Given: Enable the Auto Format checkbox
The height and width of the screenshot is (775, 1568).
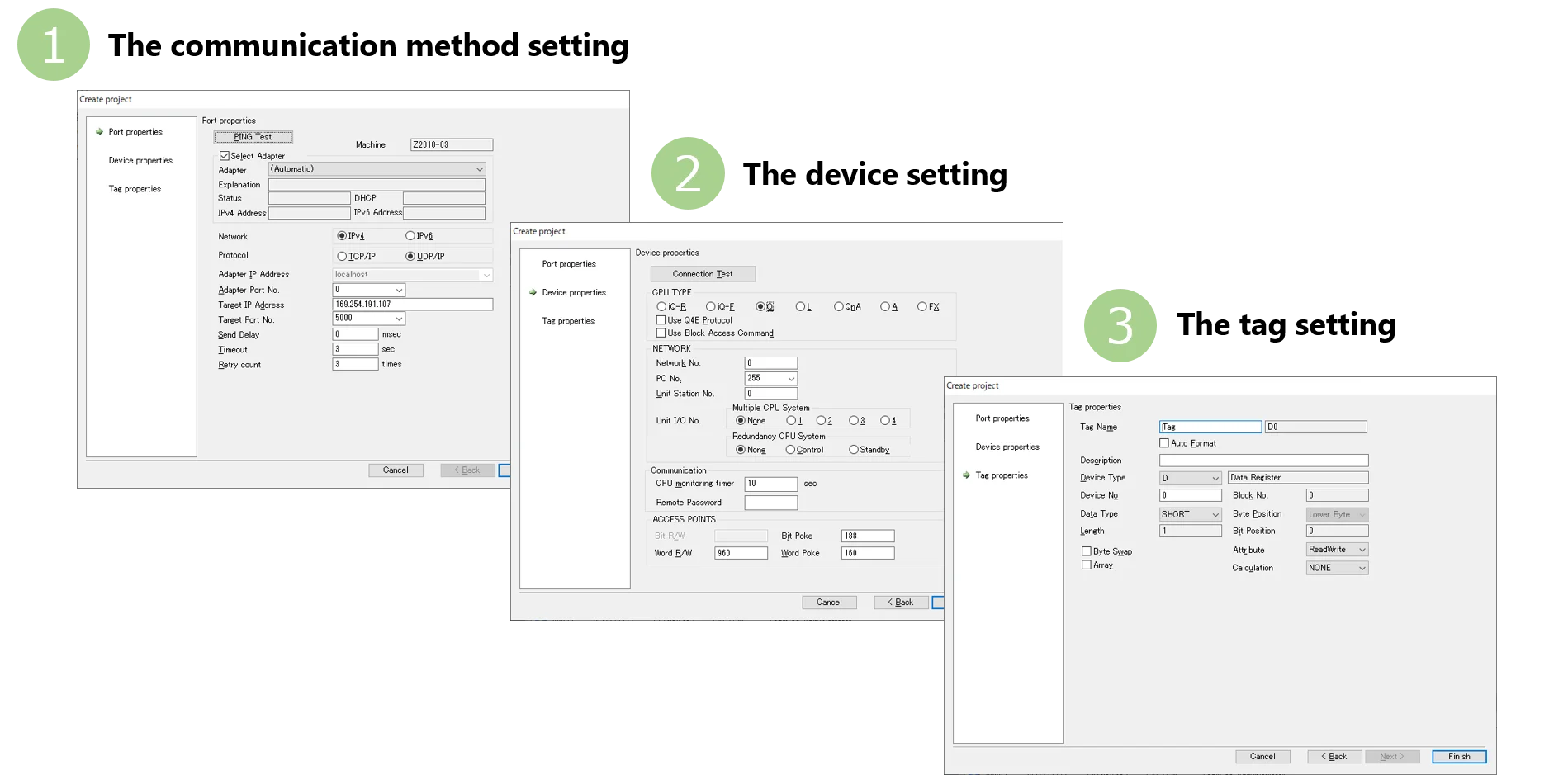Looking at the screenshot, I should tap(1164, 443).
